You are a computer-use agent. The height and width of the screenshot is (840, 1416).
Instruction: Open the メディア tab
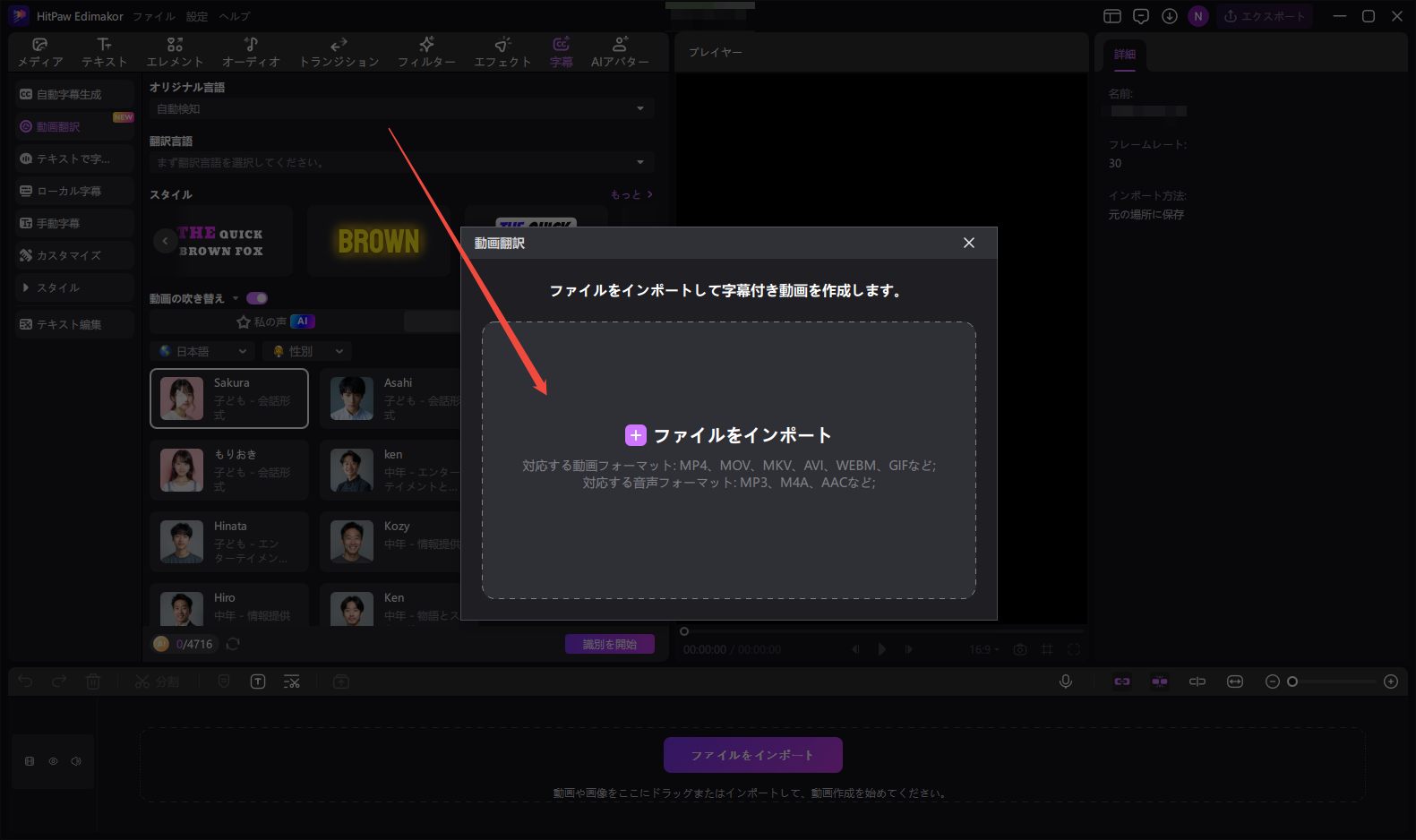(x=39, y=52)
